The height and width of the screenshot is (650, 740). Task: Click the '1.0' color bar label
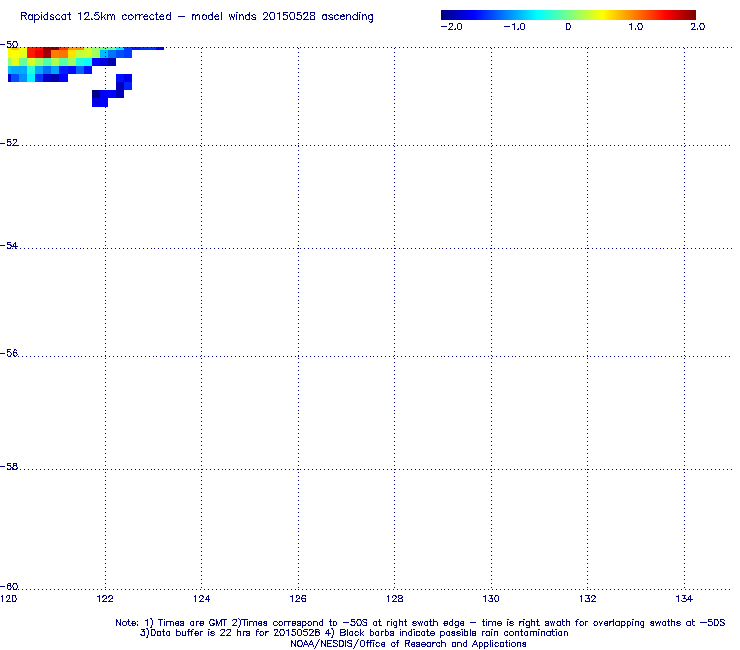point(636,27)
